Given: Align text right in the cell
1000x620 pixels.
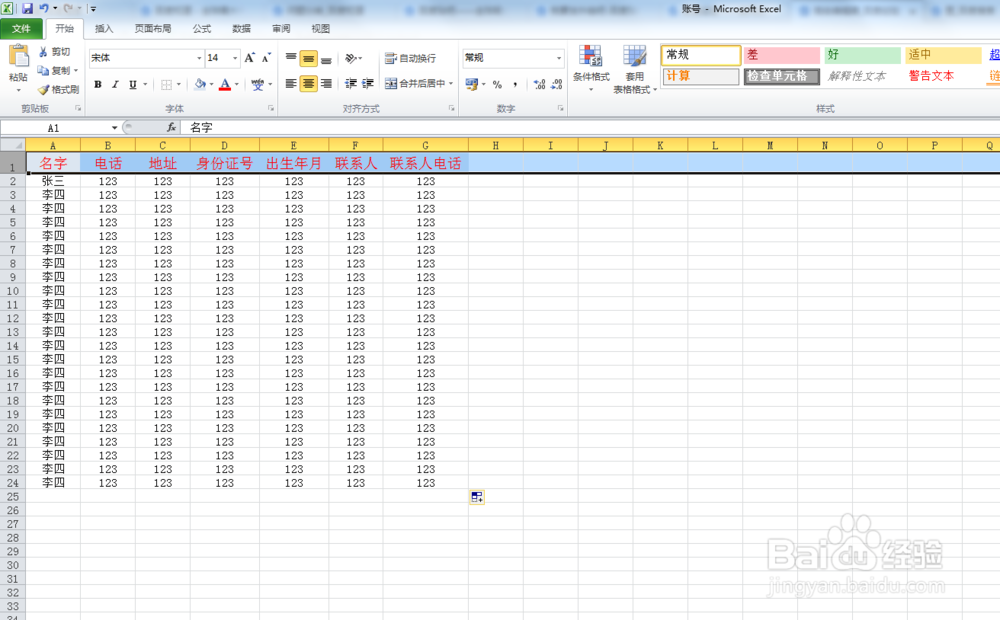Looking at the screenshot, I should [x=326, y=84].
